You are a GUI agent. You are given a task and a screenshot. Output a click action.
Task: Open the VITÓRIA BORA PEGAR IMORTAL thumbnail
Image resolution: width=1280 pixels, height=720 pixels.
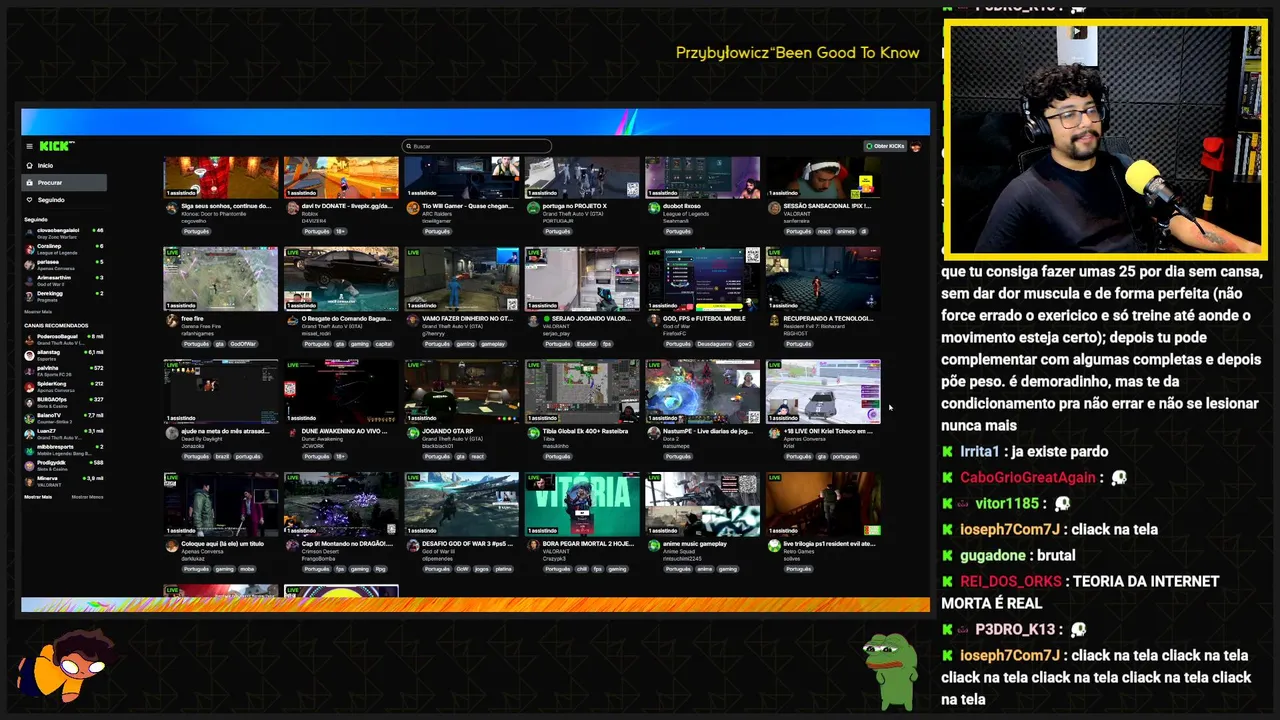click(x=582, y=505)
